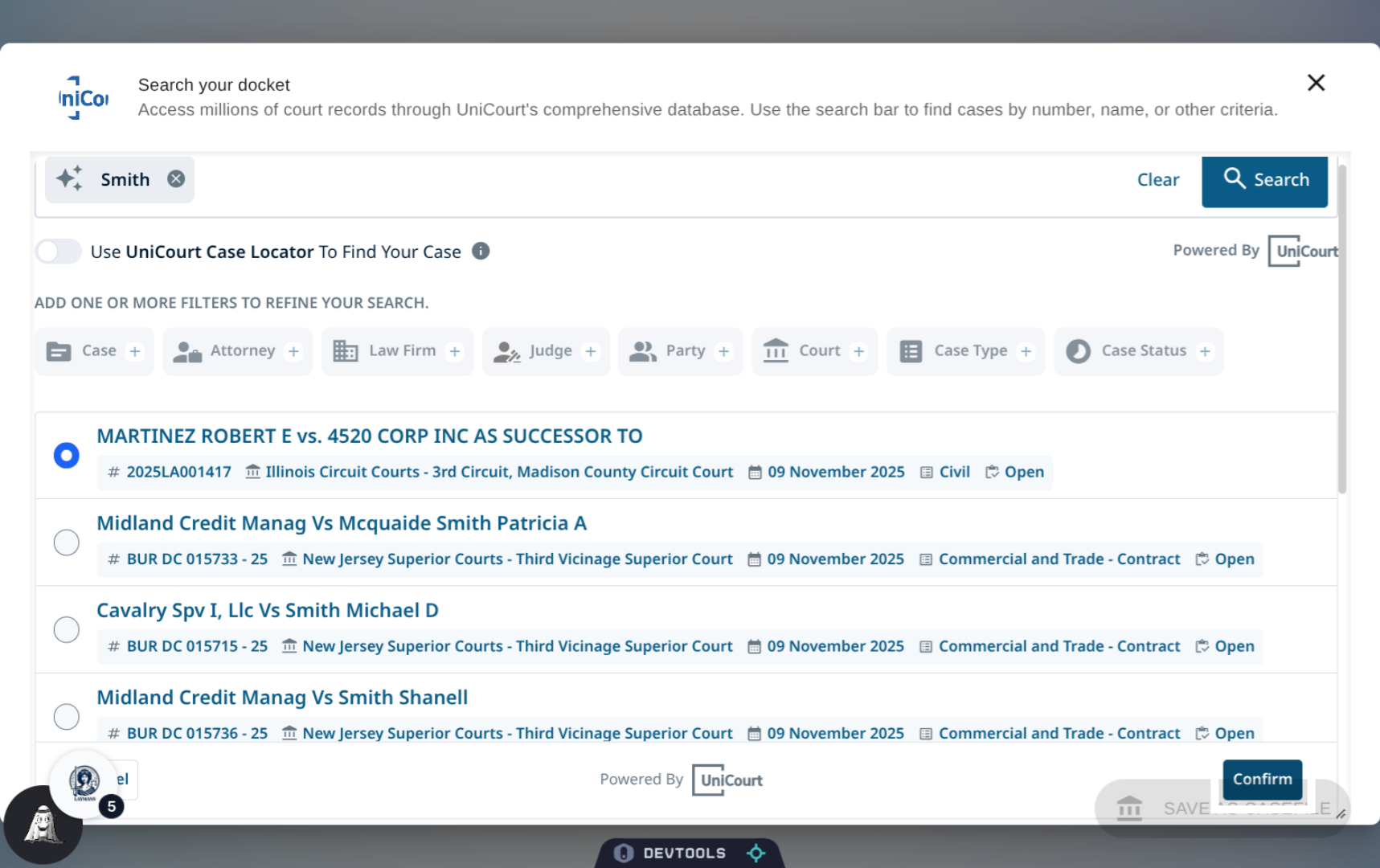1380x868 pixels.
Task: Remove the Smith search term chip
Action: point(176,179)
